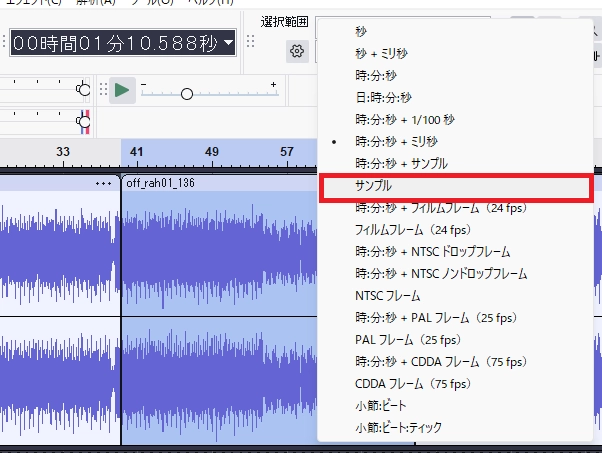Choose 時:分:秒 + サンプル format
Image resolution: width=602 pixels, height=453 pixels.
(x=401, y=163)
